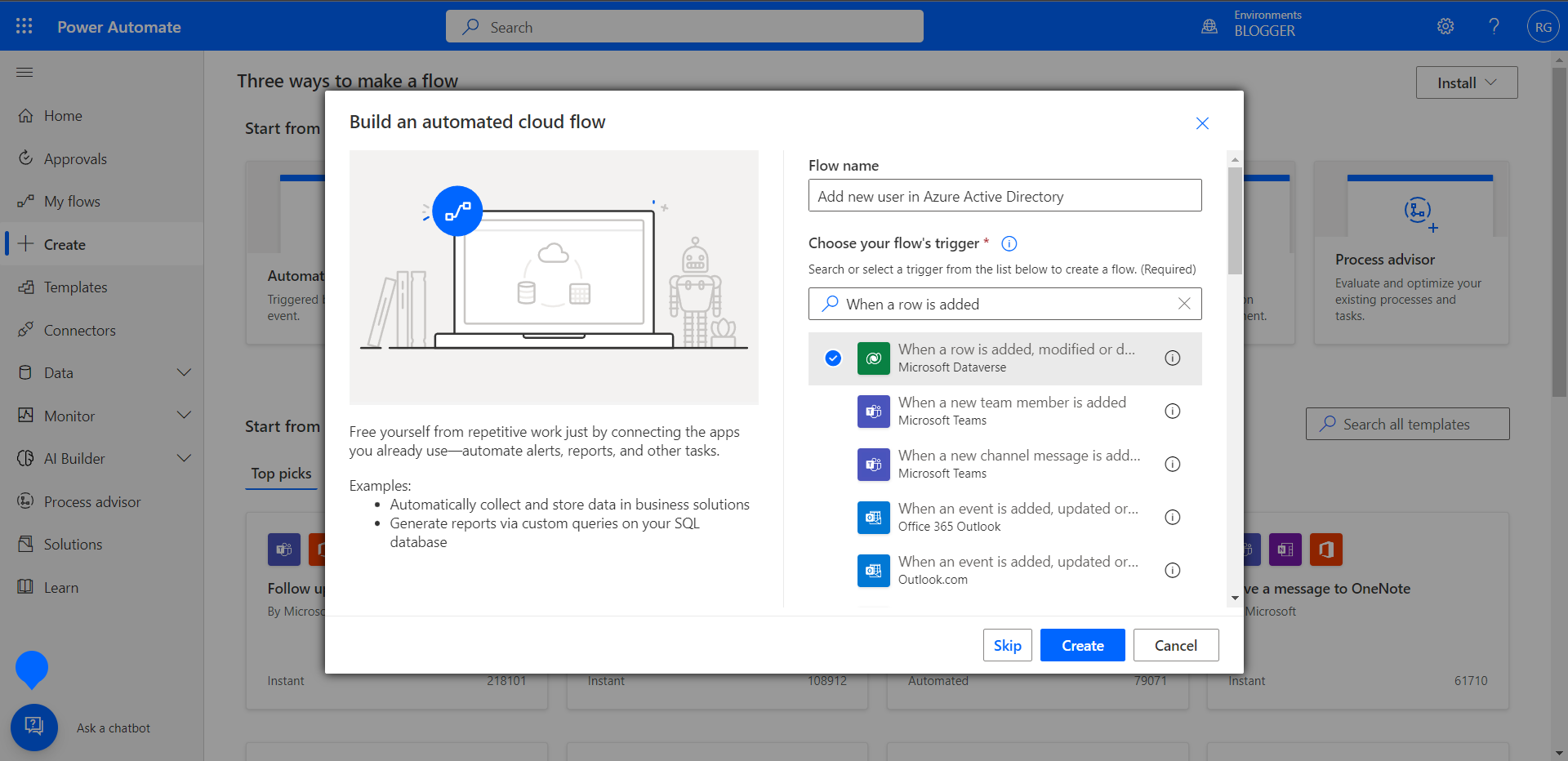Click the Connectors icon in sidebar
This screenshot has height=761, width=1568.
click(26, 330)
